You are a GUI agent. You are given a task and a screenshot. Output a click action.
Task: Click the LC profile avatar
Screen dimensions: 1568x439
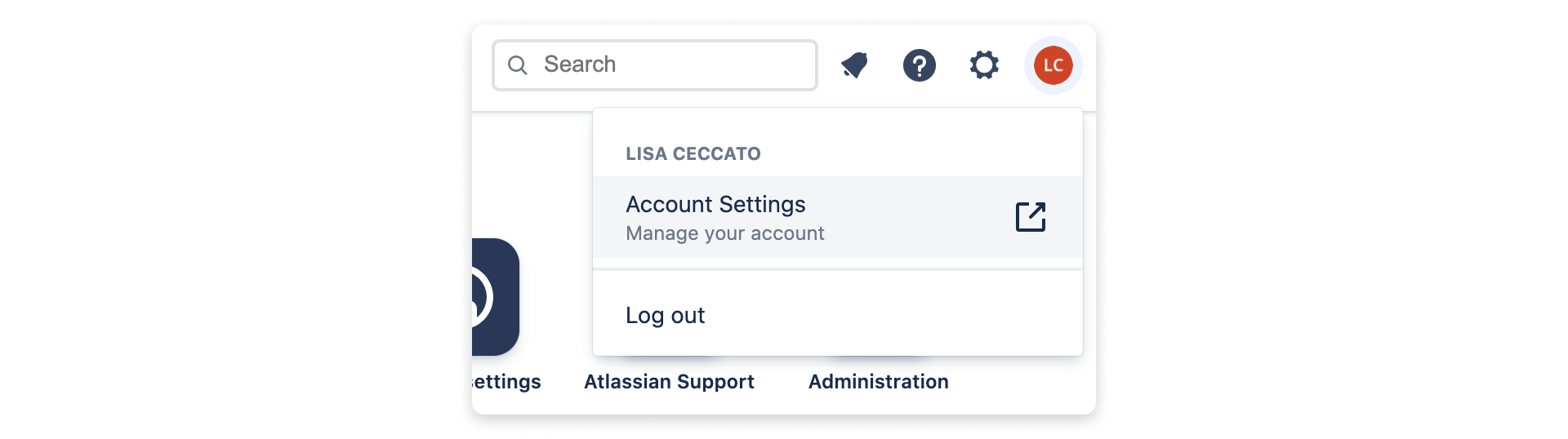(1053, 65)
